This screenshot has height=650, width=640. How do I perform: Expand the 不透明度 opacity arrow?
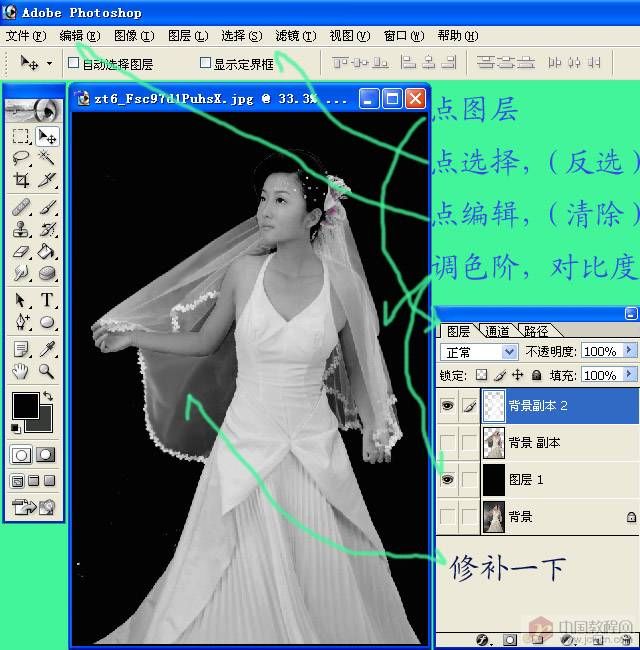click(x=629, y=352)
